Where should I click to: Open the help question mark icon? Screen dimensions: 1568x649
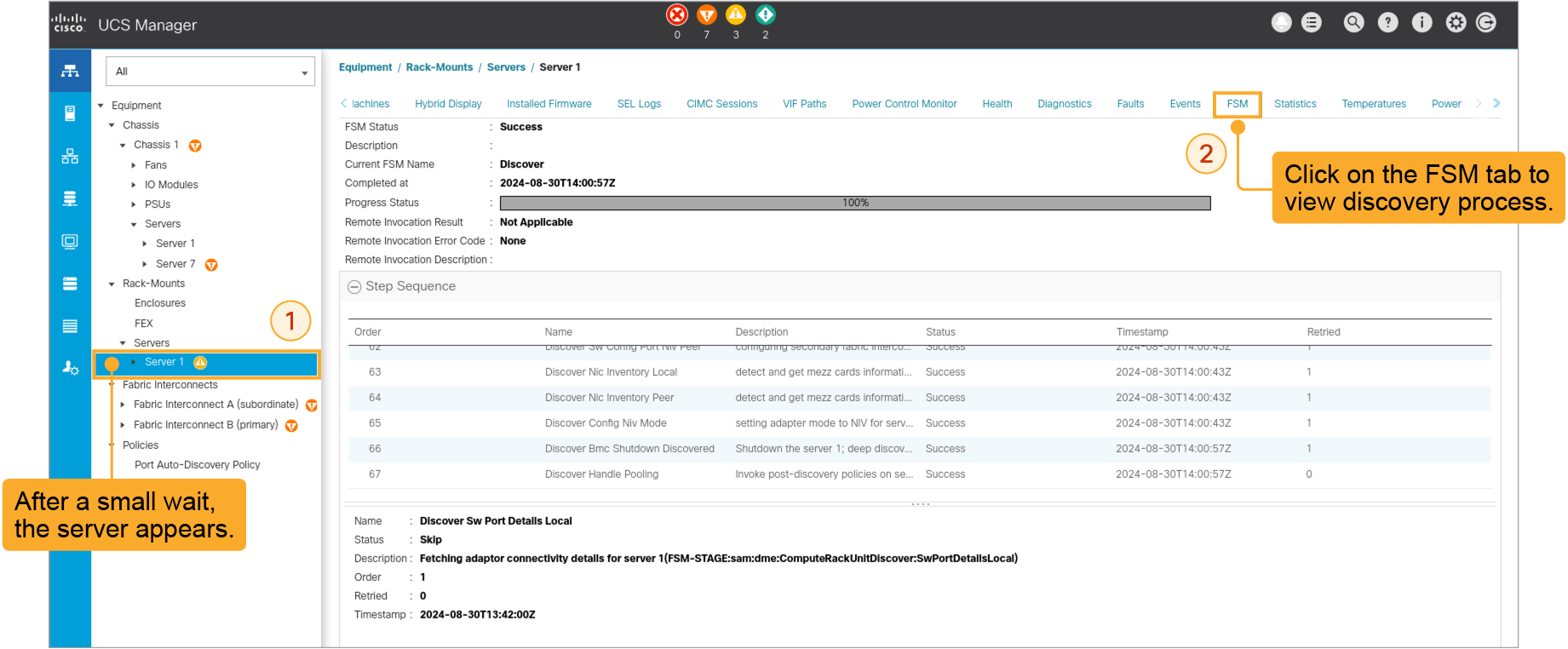1388,23
